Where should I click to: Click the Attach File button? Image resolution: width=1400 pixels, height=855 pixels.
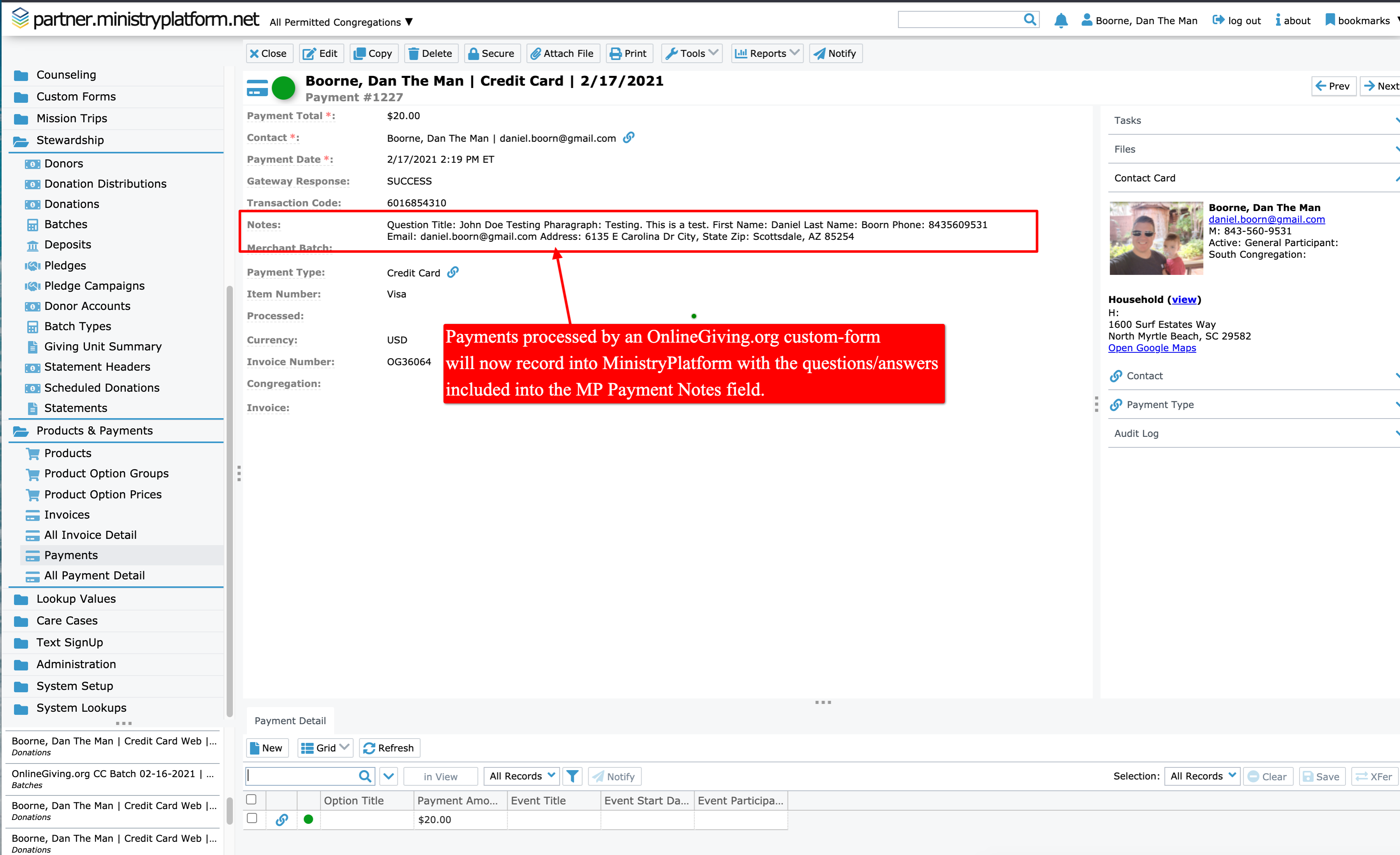(x=563, y=53)
